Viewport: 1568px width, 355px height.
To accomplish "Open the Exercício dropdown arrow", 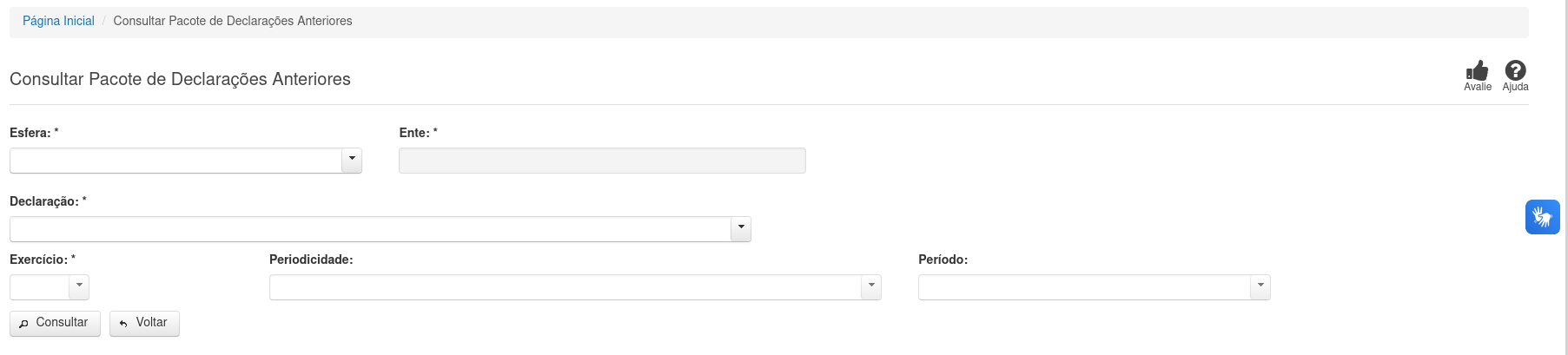I will click(79, 286).
